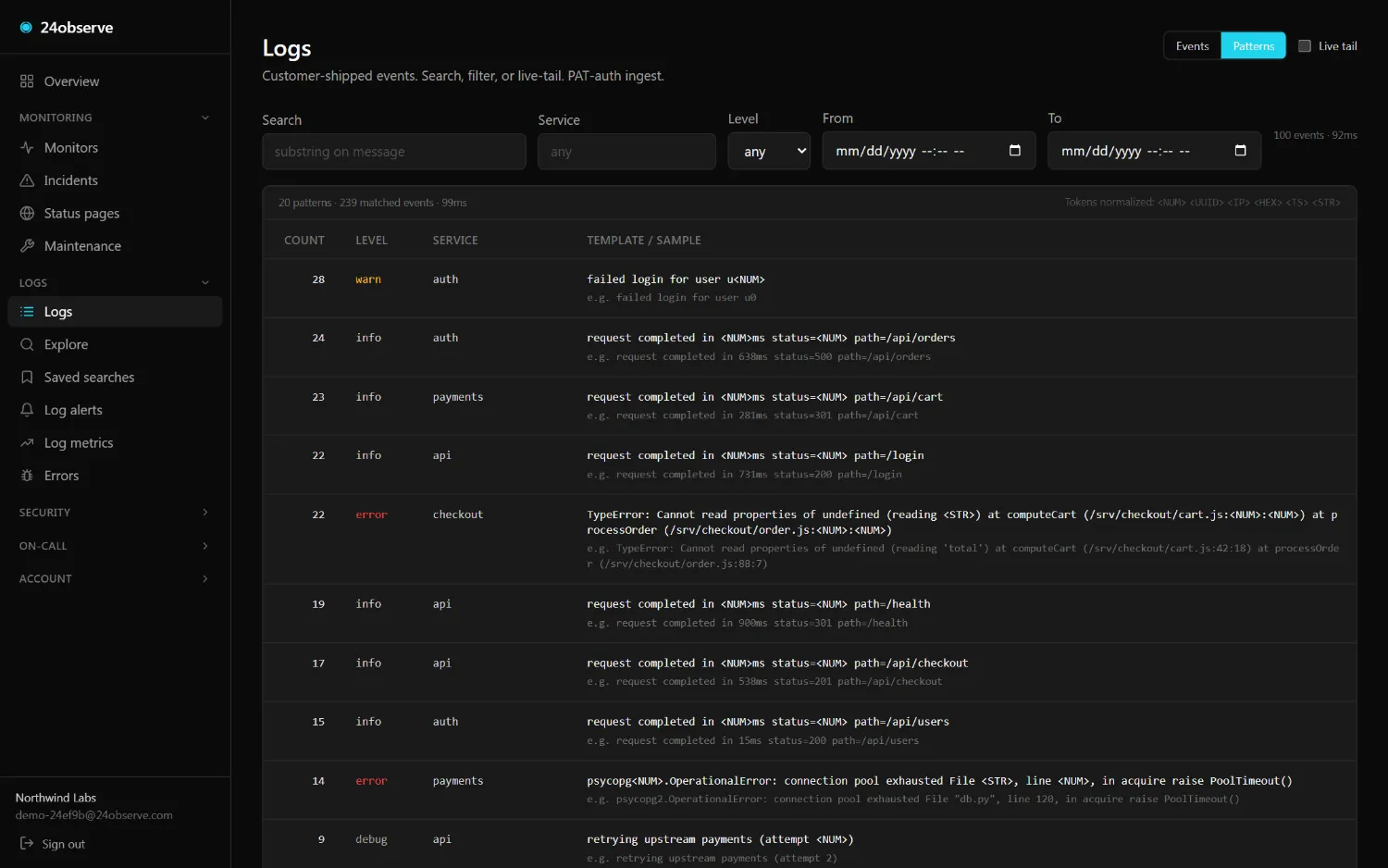Go to Incidents page
This screenshot has height=868, width=1388.
point(115,180)
